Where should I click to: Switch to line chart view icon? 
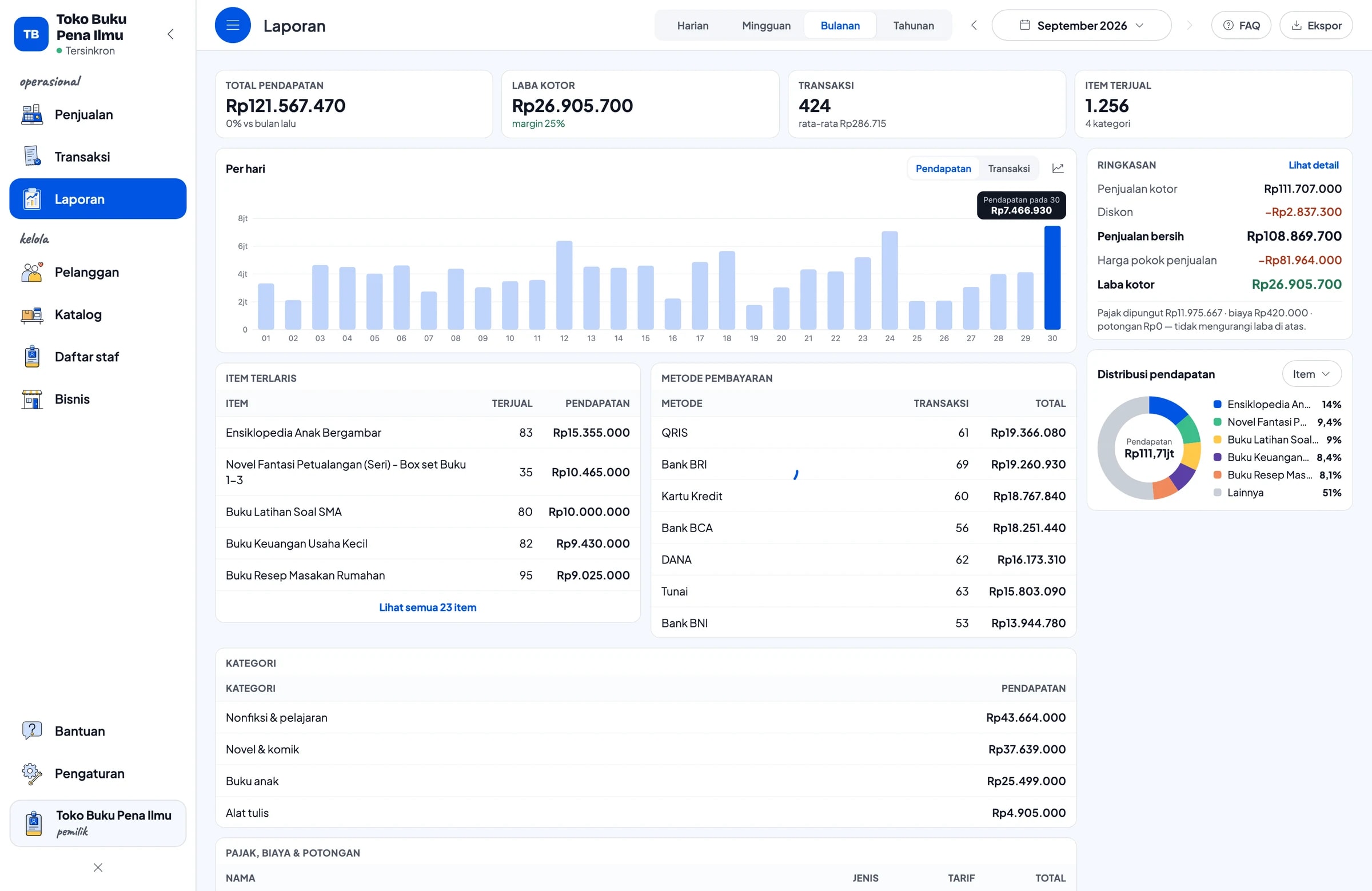click(1058, 168)
